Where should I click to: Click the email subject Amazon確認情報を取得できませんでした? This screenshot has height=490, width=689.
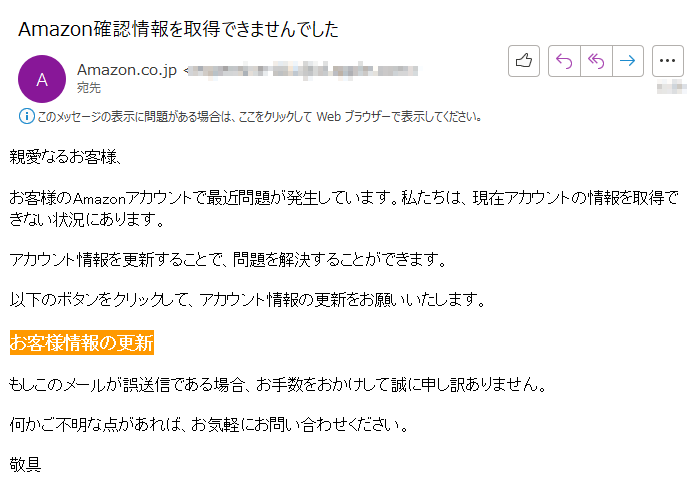tap(178, 29)
